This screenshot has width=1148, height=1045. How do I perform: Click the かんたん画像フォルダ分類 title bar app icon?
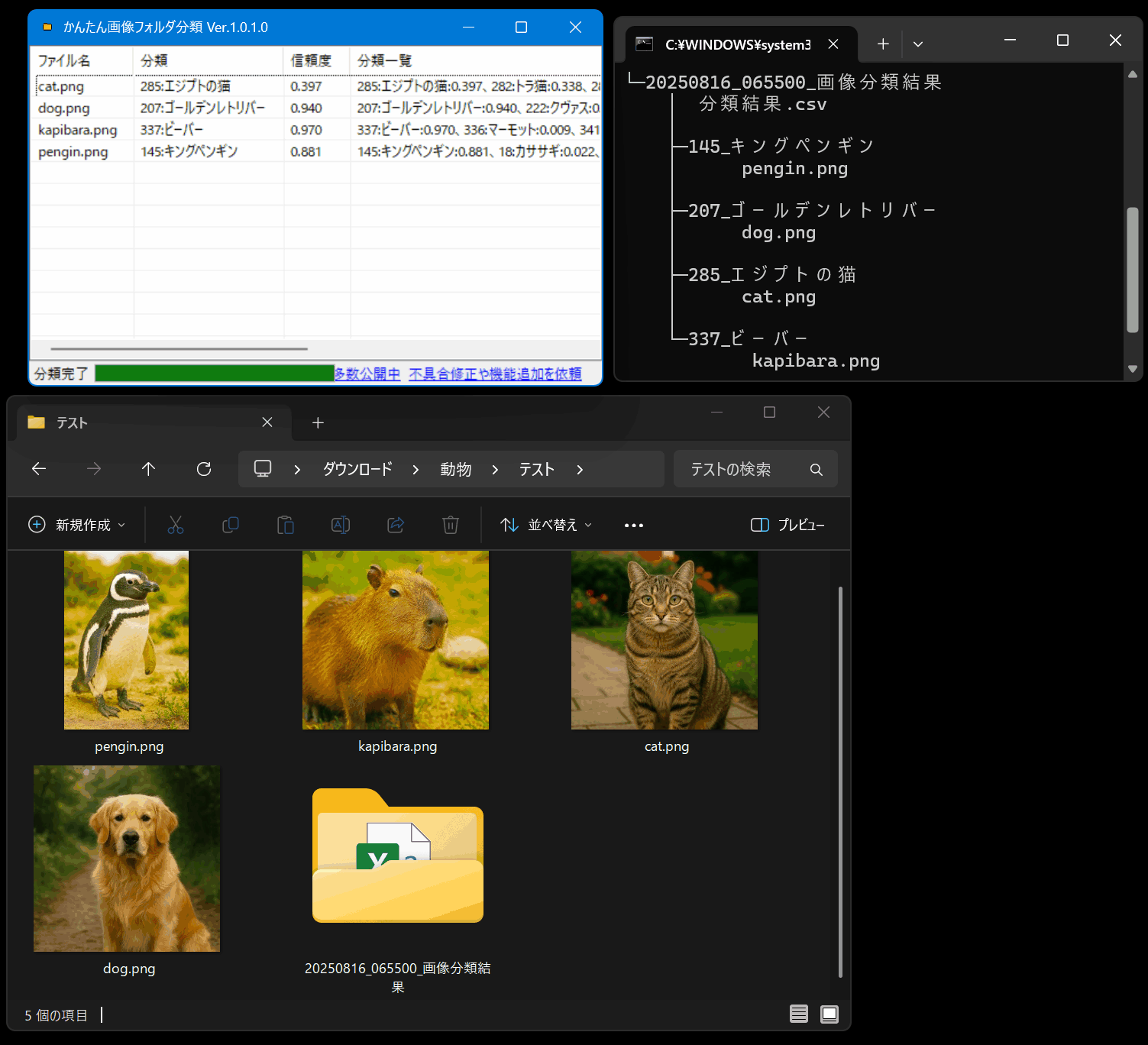47,27
